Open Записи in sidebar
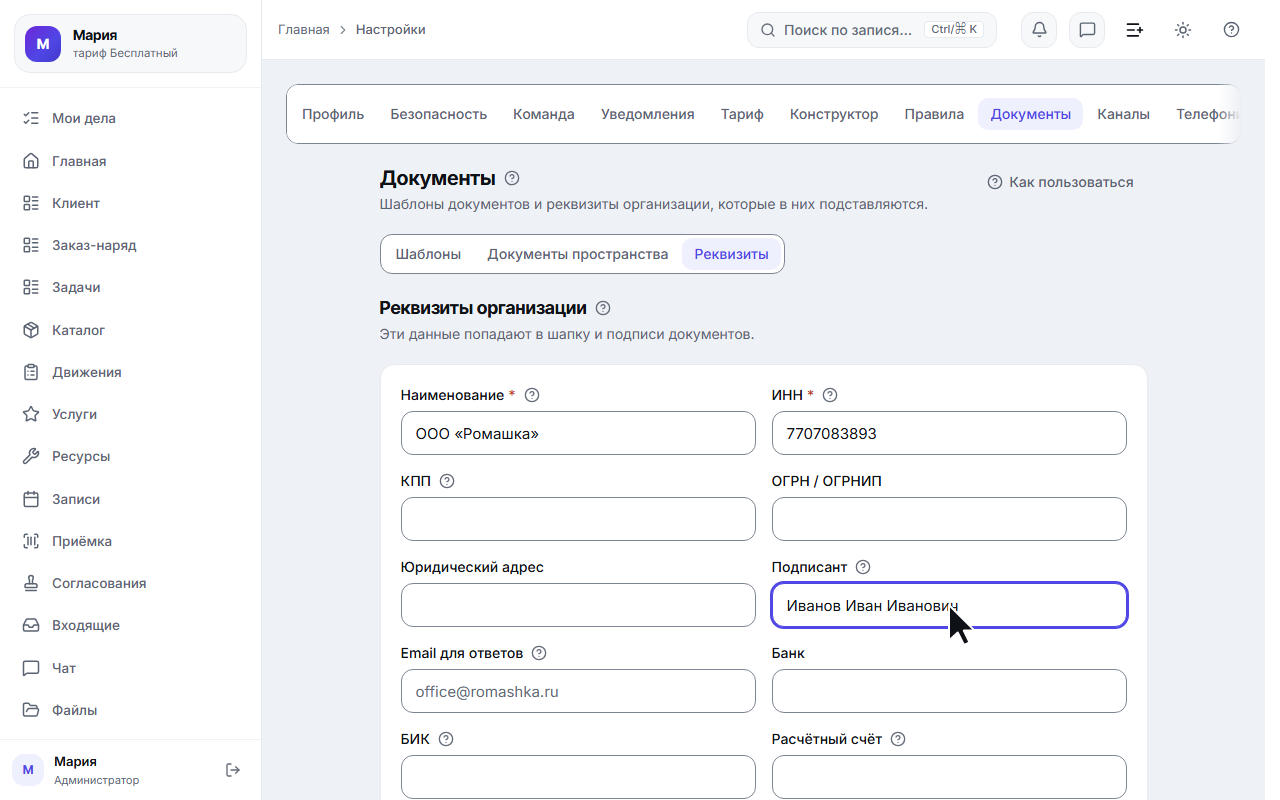The image size is (1280, 800). click(130, 499)
